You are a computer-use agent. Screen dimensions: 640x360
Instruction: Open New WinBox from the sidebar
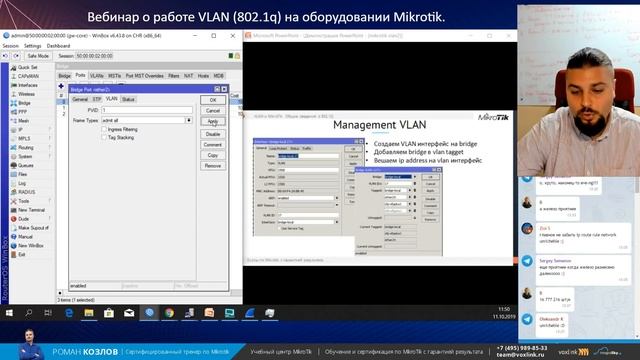(x=31, y=246)
